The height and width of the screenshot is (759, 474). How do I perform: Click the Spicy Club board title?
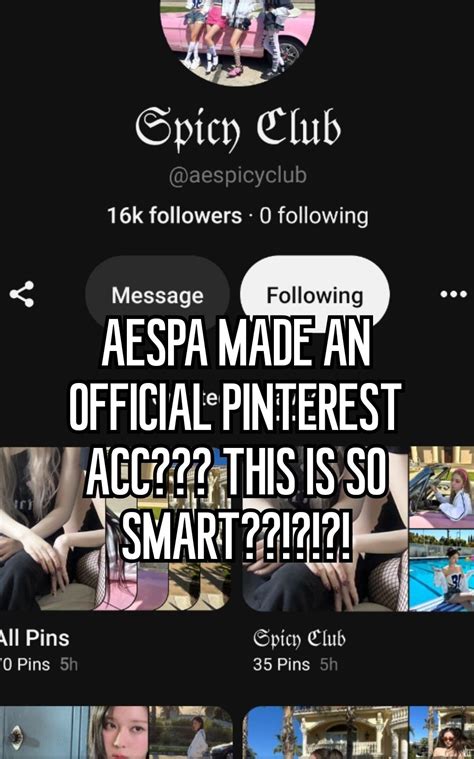[x=299, y=638]
